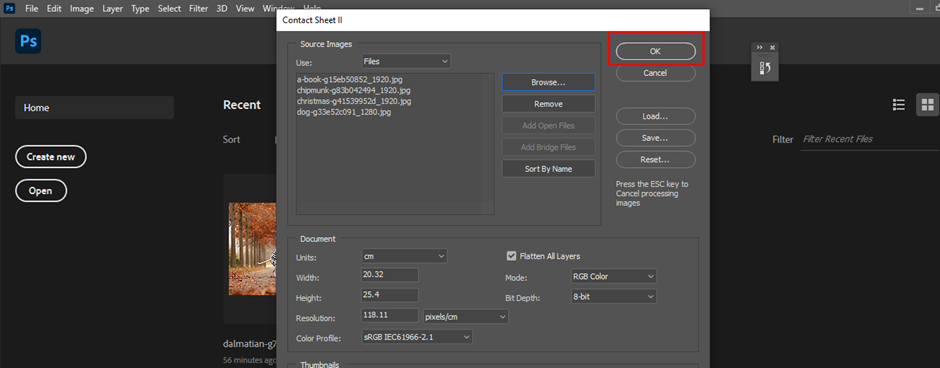940x368 pixels.
Task: Open the dalmatian recent file thumbnail
Action: [x=252, y=249]
